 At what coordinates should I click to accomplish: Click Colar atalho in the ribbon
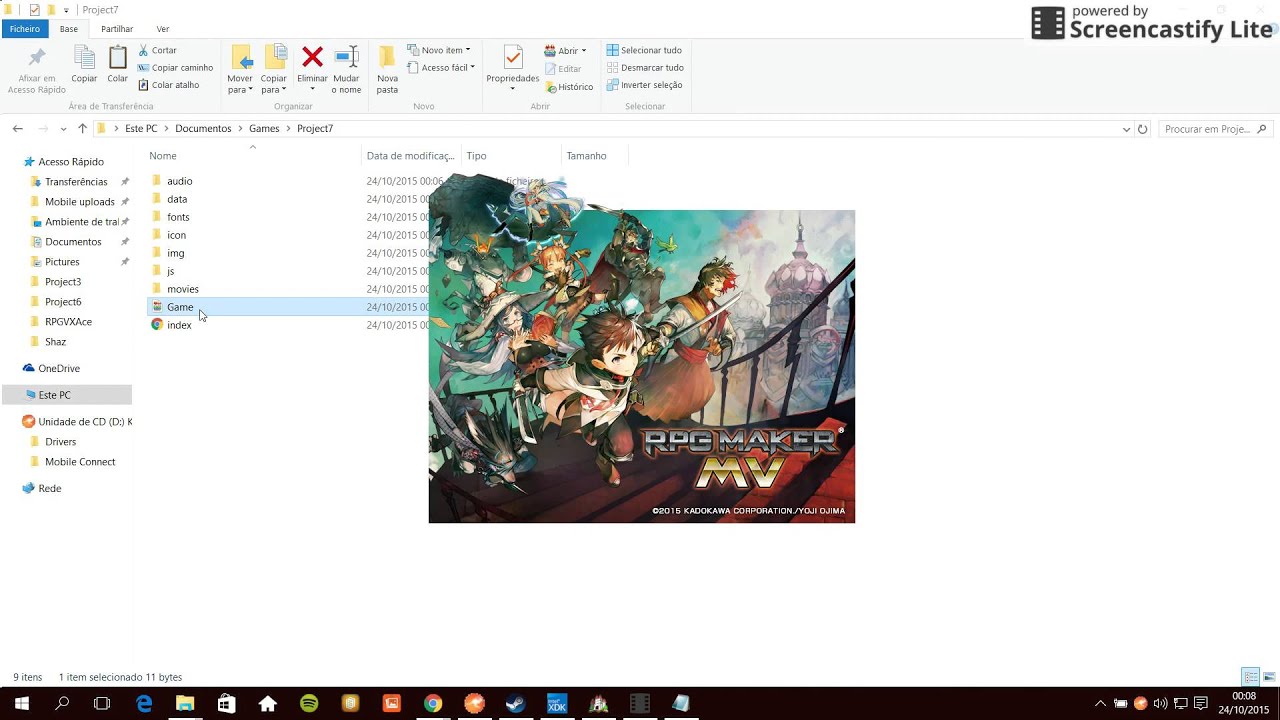(168, 85)
